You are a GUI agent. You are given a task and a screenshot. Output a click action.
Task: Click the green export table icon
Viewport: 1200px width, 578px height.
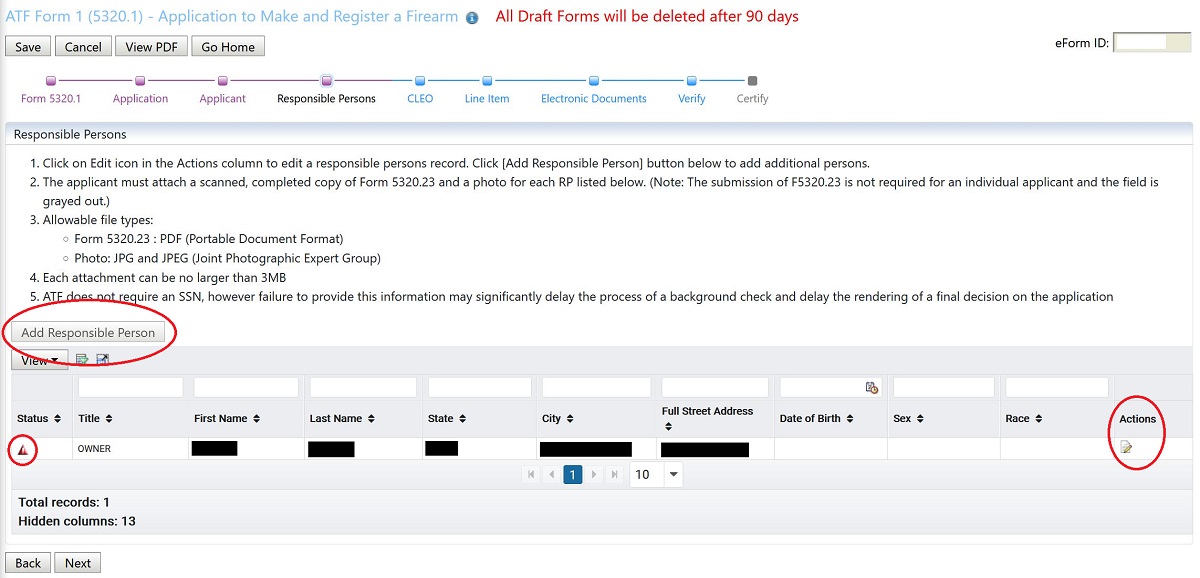[x=82, y=360]
